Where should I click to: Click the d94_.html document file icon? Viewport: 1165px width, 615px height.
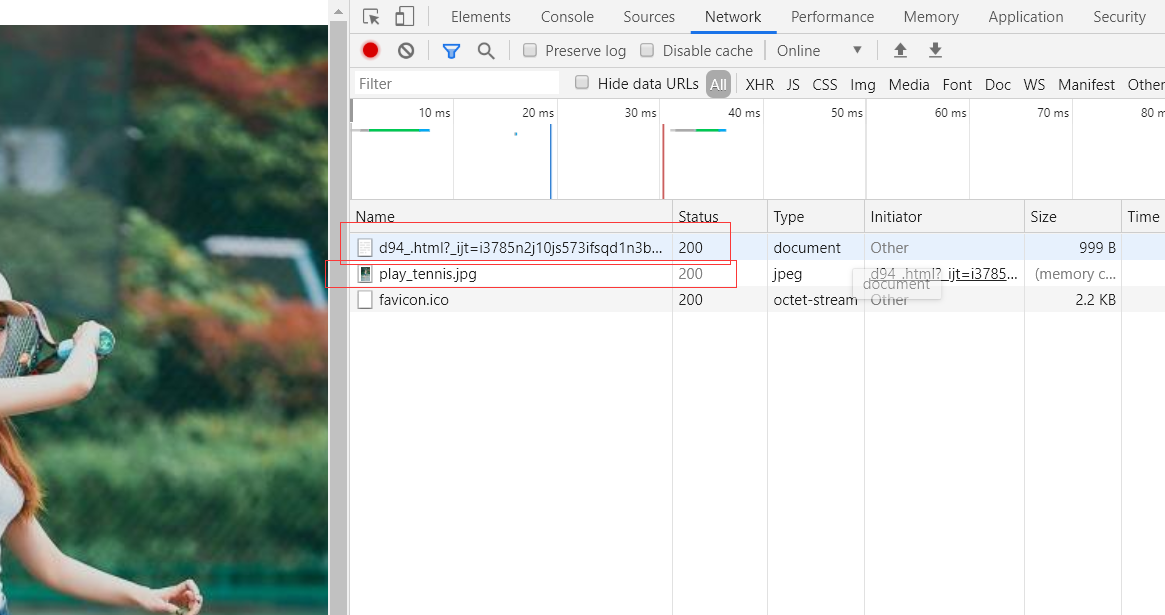pyautogui.click(x=365, y=247)
